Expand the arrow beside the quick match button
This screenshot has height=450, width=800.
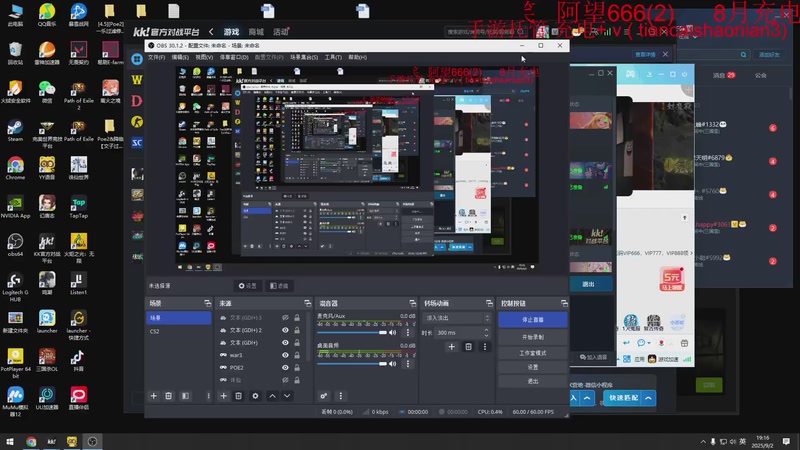pos(648,398)
